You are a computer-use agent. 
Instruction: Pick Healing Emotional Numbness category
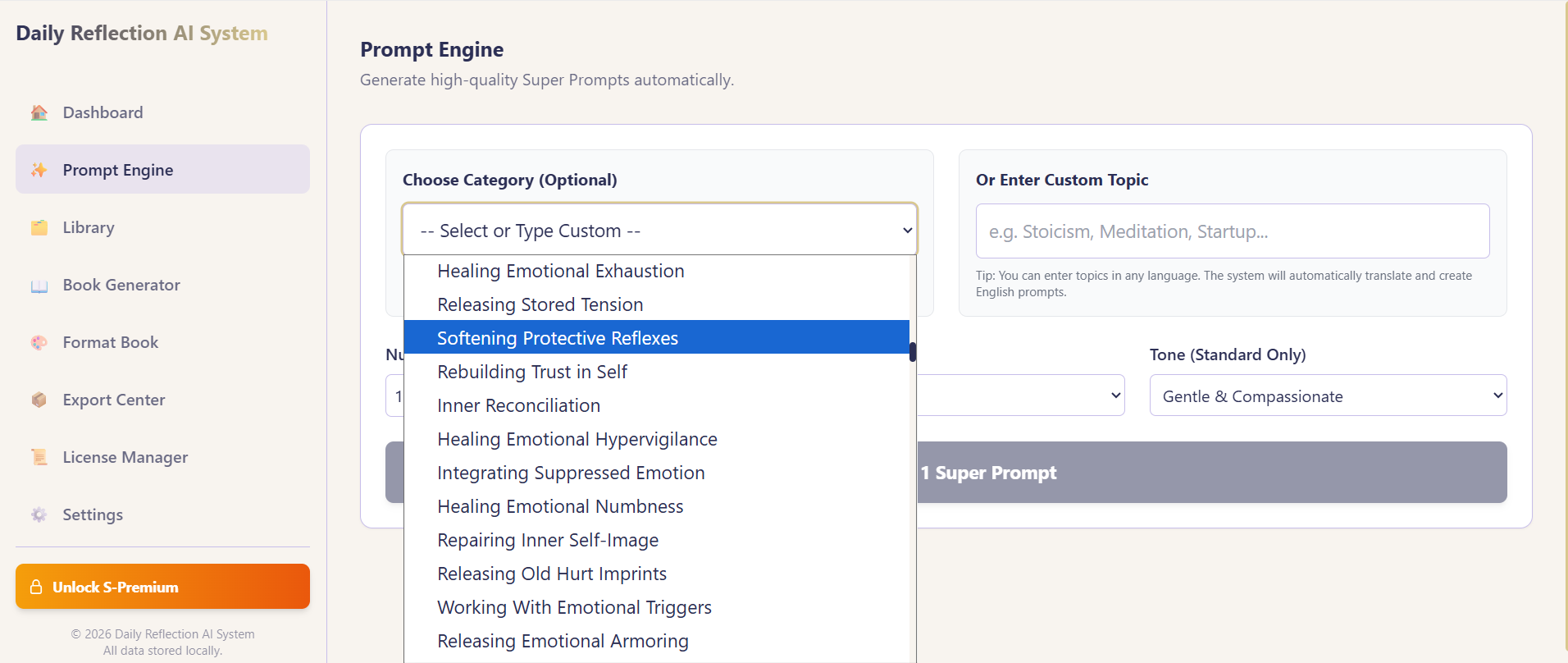coord(560,506)
